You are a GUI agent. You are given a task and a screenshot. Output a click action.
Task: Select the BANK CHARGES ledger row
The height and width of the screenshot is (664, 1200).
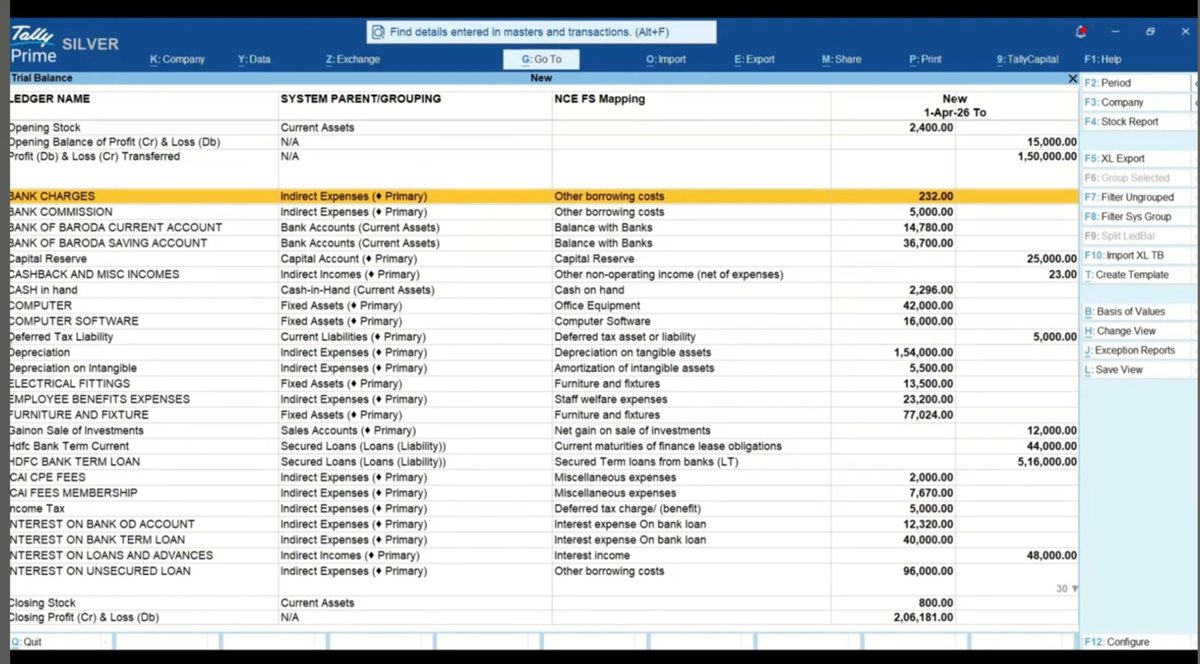[543, 196]
